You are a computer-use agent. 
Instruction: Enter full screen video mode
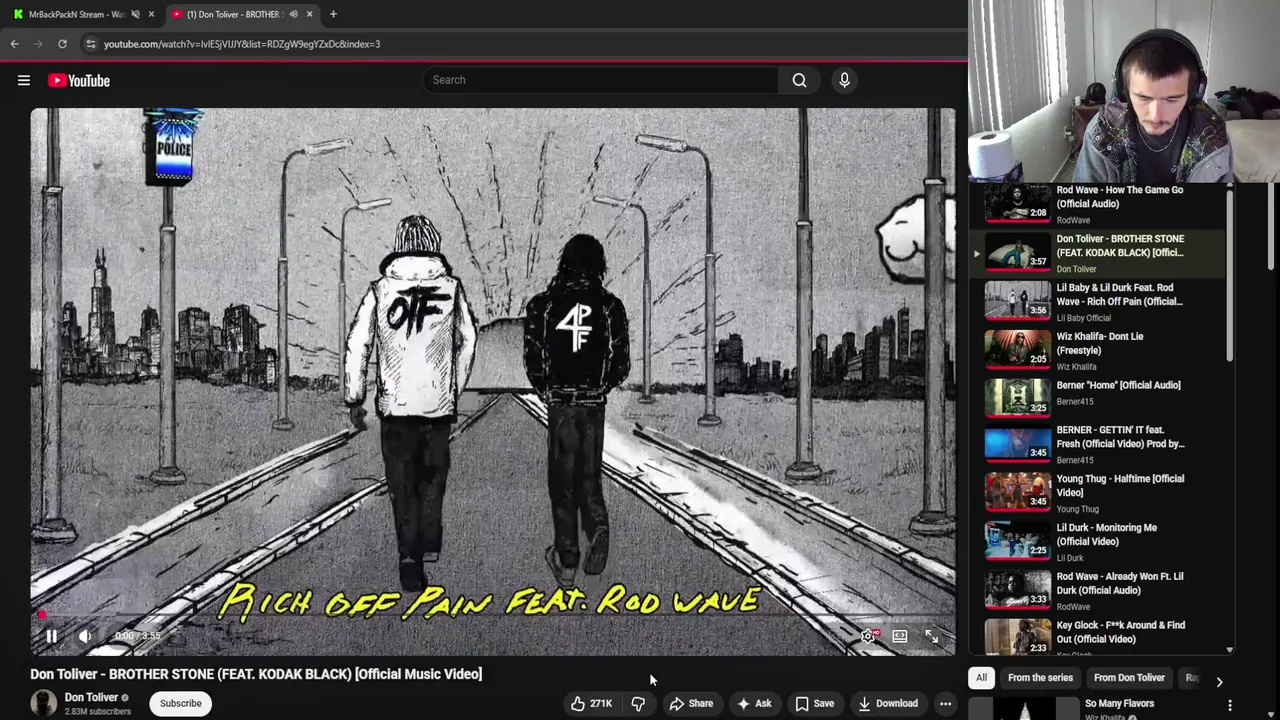931,636
